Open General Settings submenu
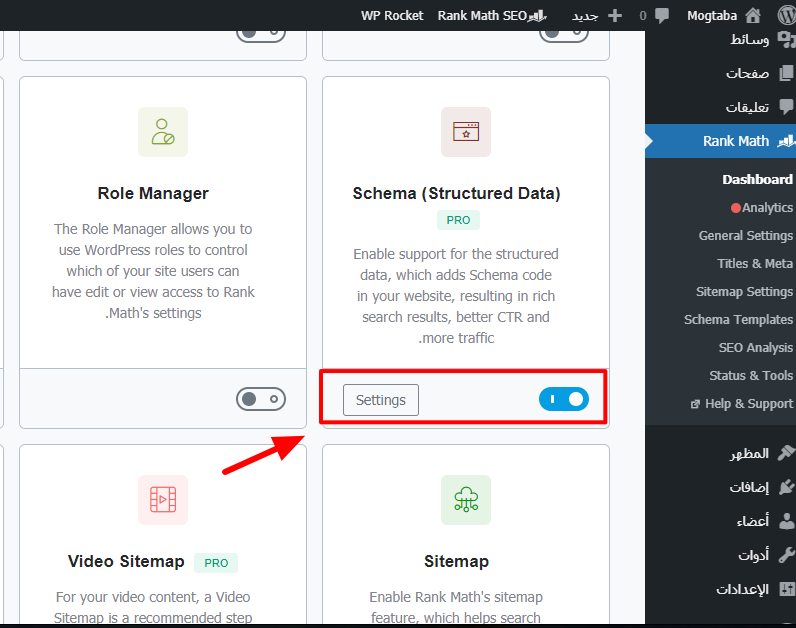This screenshot has height=628, width=796. click(745, 236)
